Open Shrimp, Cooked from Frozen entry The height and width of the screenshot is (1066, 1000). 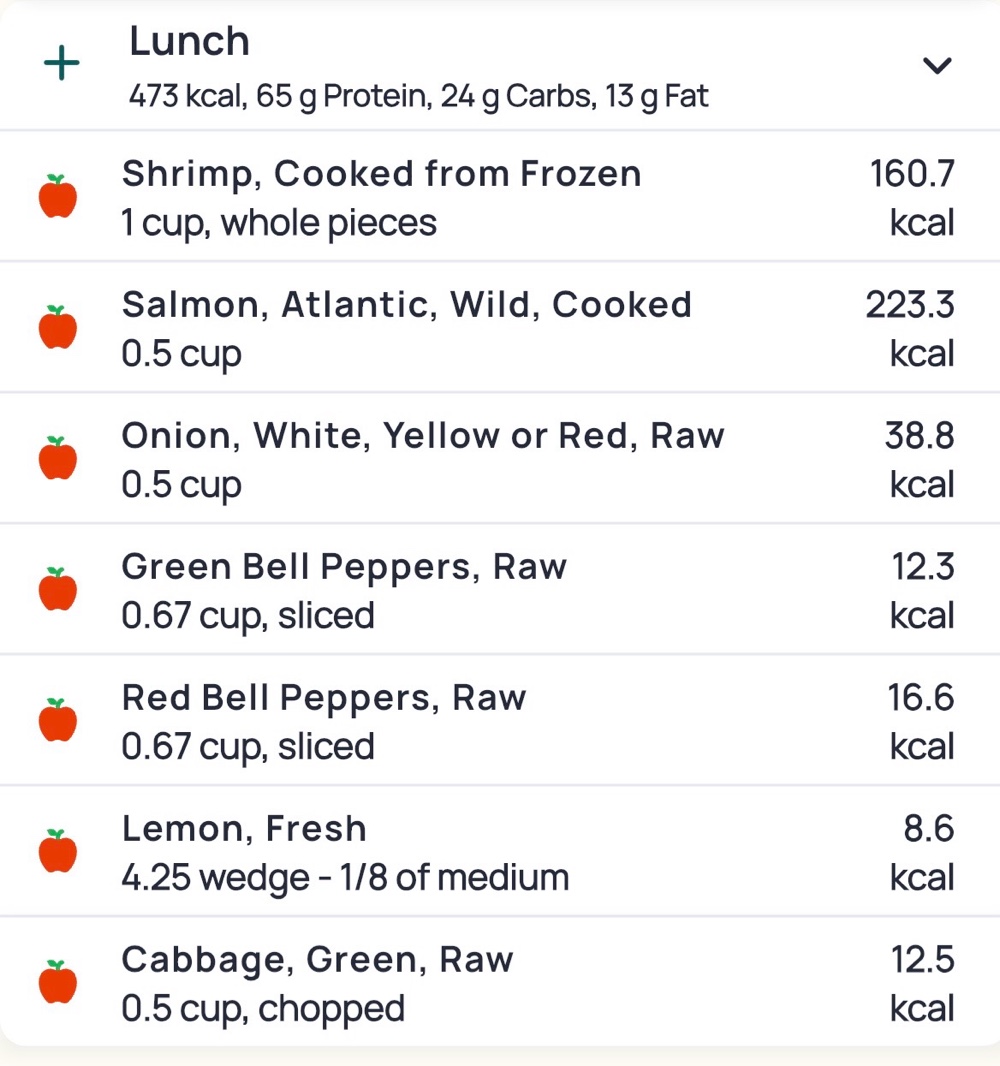coord(500,196)
